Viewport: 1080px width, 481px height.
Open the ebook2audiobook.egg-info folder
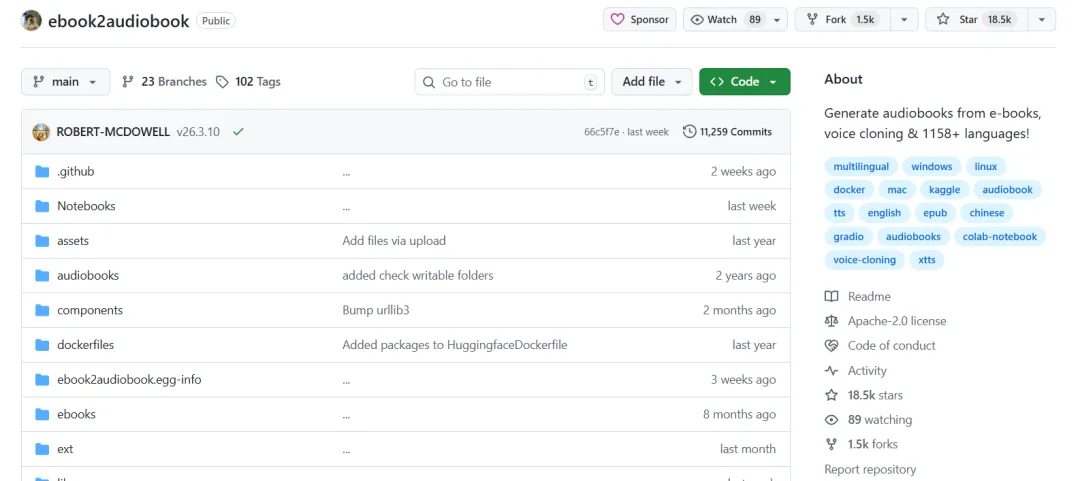coord(129,380)
